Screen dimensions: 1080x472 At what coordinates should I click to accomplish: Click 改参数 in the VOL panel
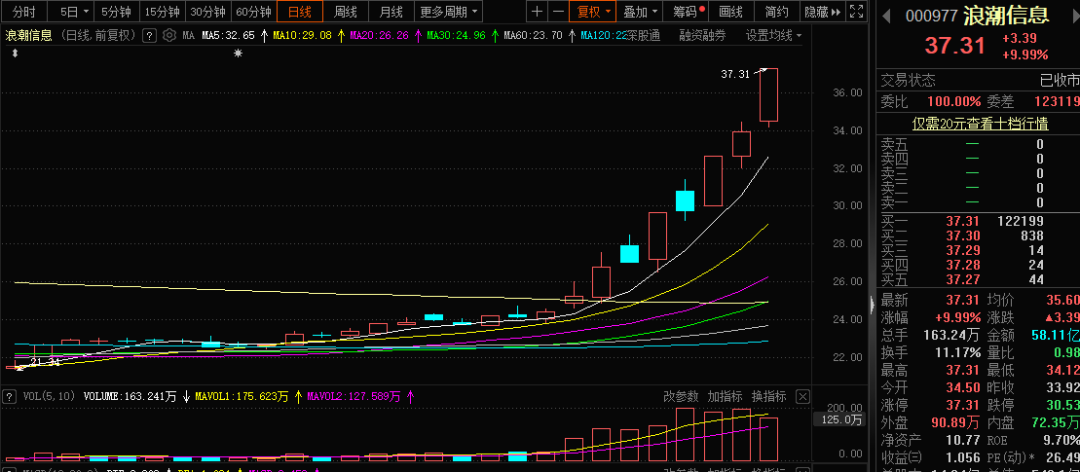click(681, 396)
